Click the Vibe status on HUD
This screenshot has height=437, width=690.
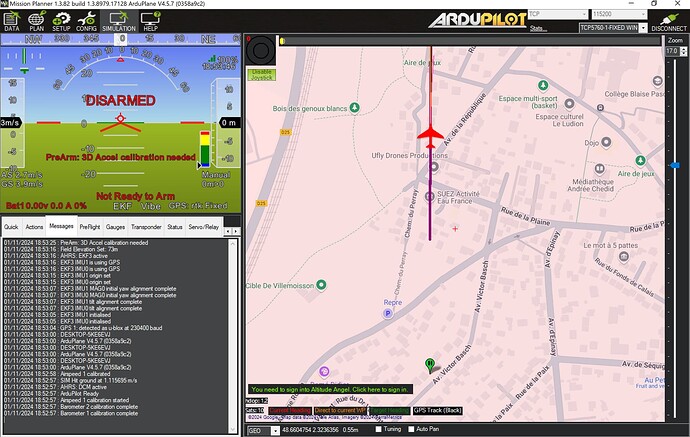click(150, 206)
